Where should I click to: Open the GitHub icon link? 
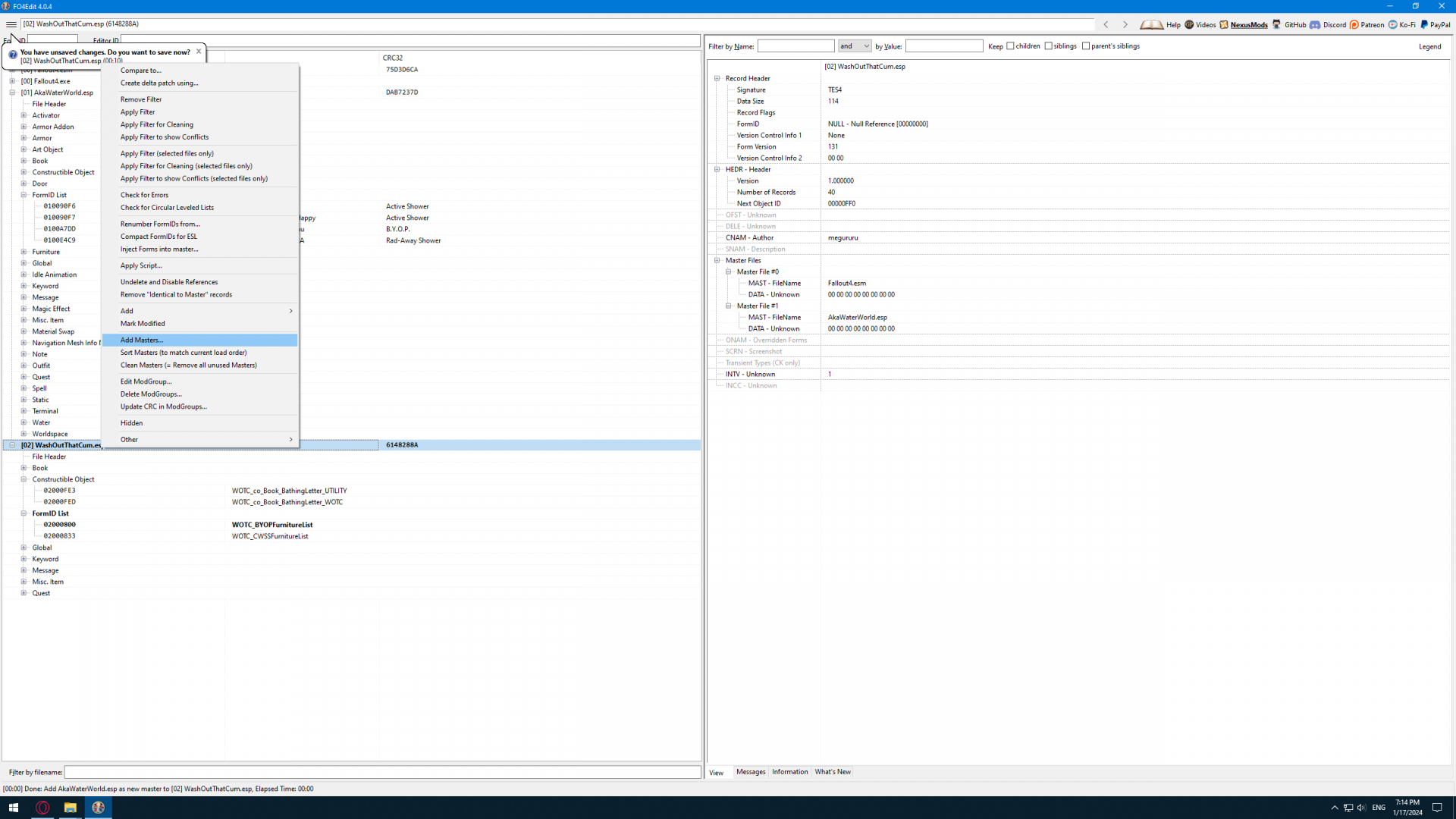[x=1277, y=24]
